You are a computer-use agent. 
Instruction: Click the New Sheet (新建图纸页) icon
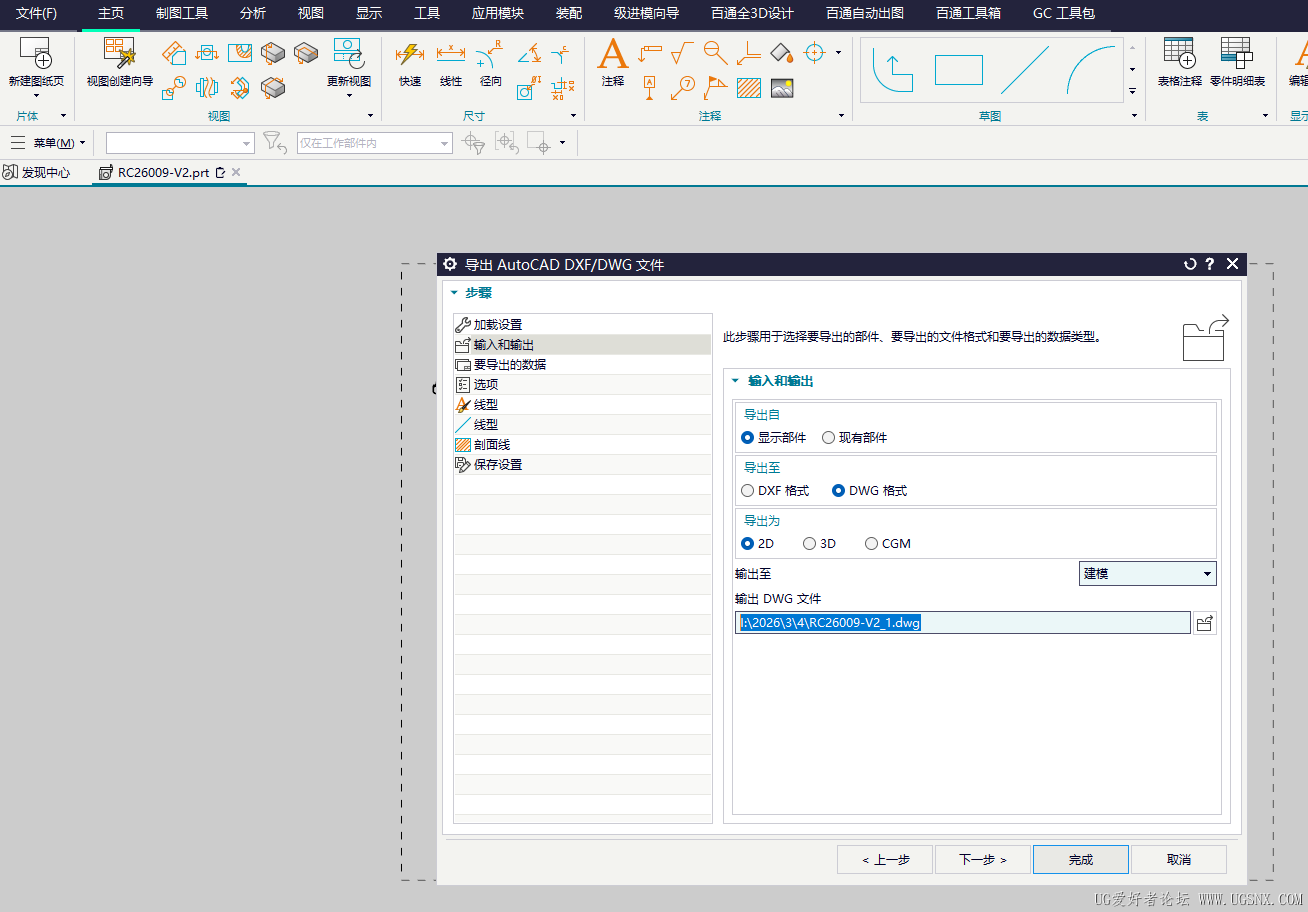35,53
